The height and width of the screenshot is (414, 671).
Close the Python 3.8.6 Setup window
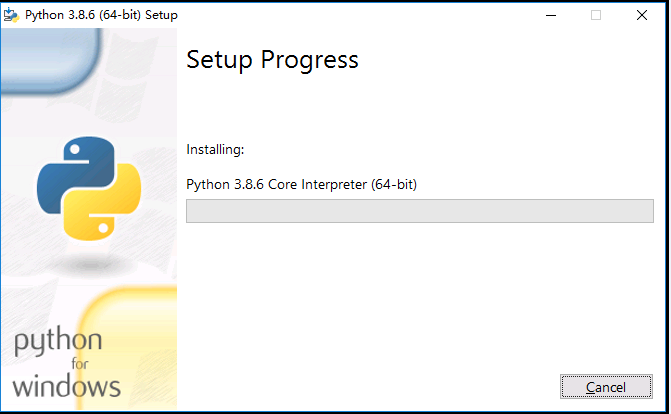(642, 14)
